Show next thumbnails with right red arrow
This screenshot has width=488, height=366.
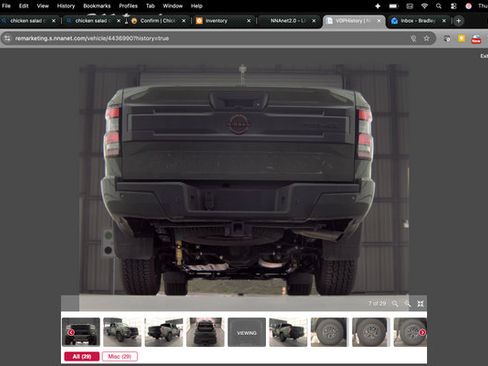click(422, 332)
